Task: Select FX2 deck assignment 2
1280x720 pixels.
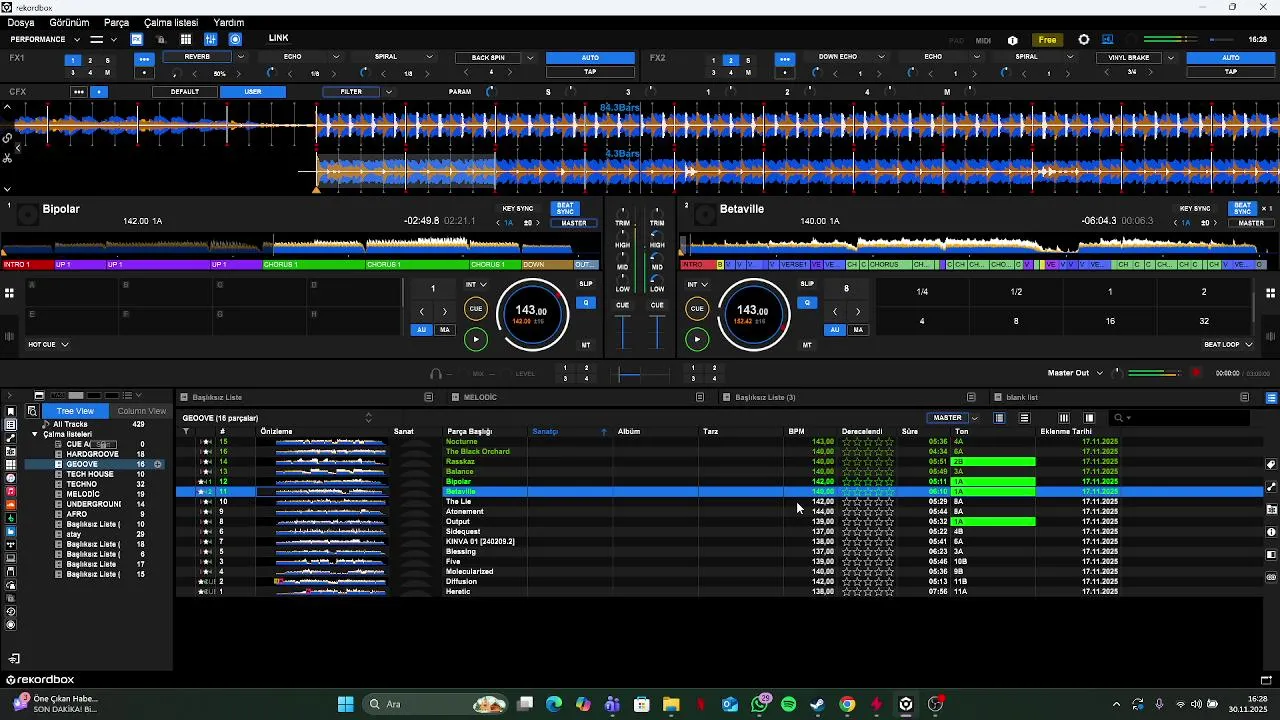Action: (730, 60)
